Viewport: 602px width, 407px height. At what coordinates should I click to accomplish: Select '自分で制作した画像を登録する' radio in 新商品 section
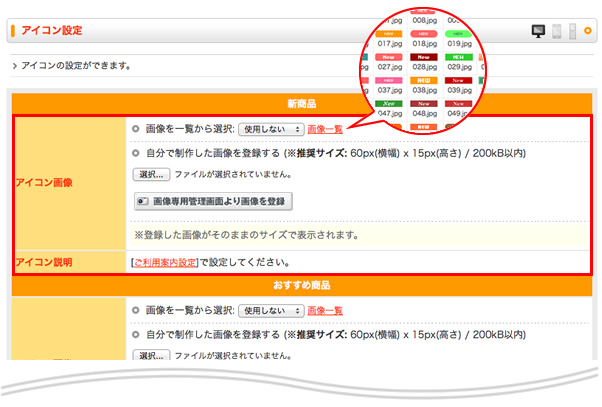click(136, 152)
